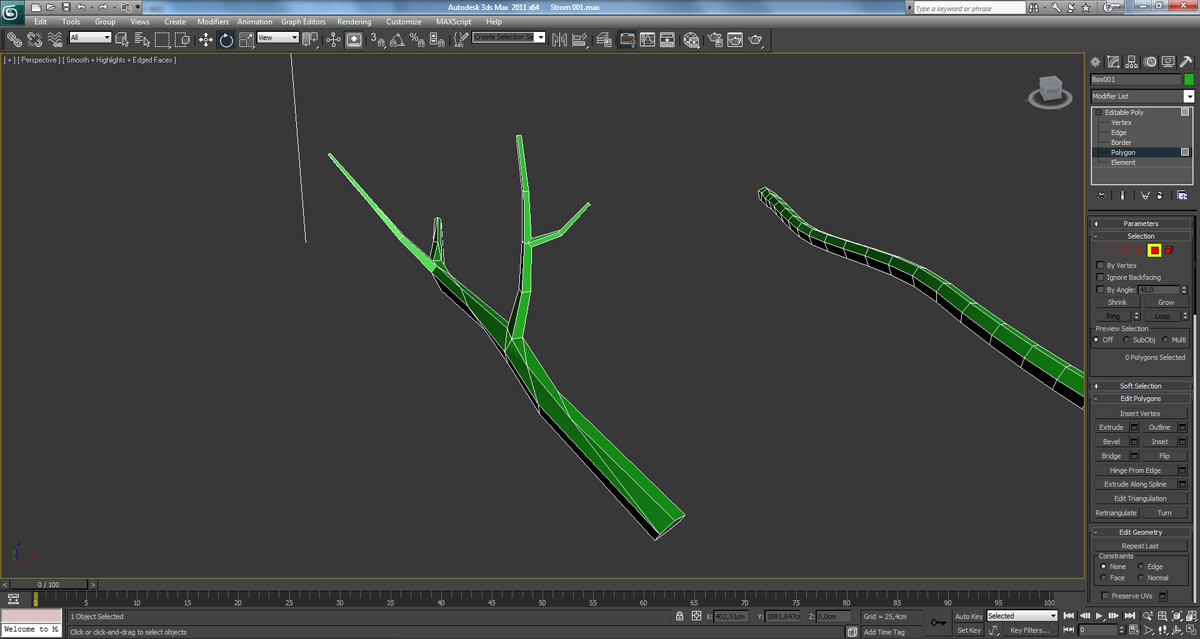Screen dimensions: 1200x639
Task: Select Vertex sub-object red dots icon
Action: point(1110,250)
